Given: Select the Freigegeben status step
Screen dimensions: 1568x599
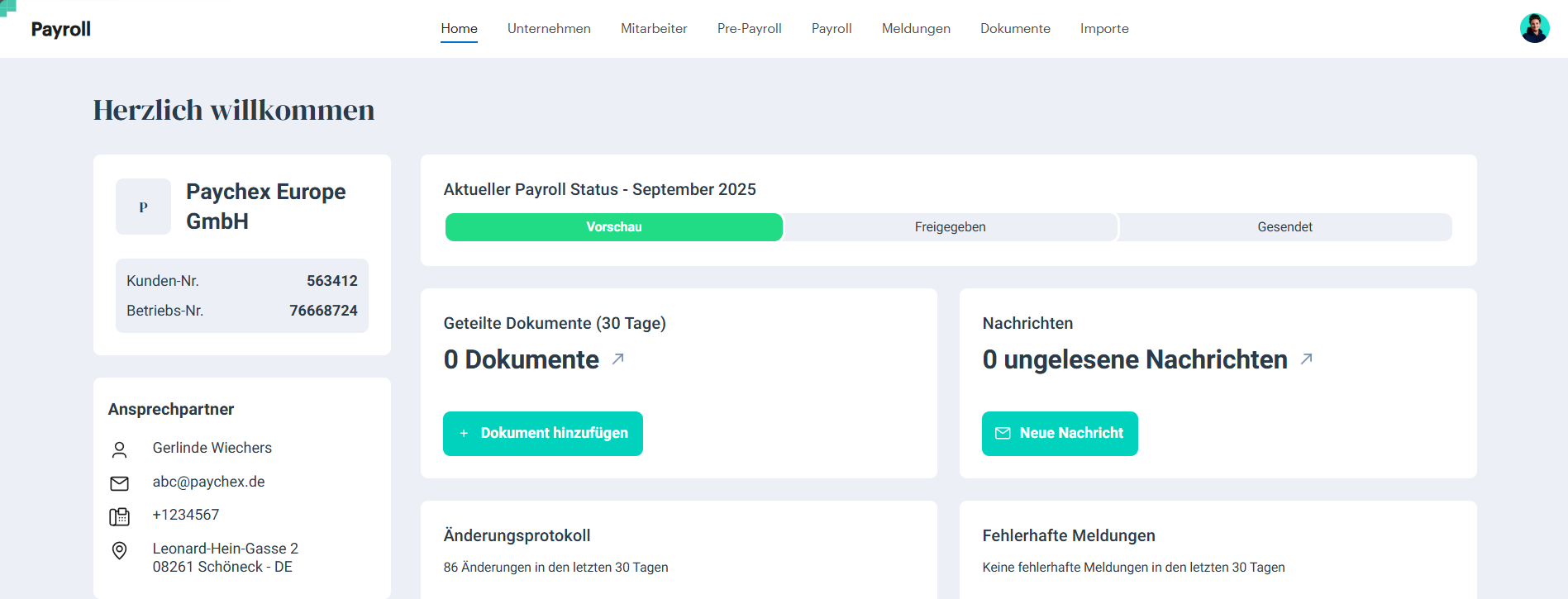Looking at the screenshot, I should pyautogui.click(x=950, y=227).
